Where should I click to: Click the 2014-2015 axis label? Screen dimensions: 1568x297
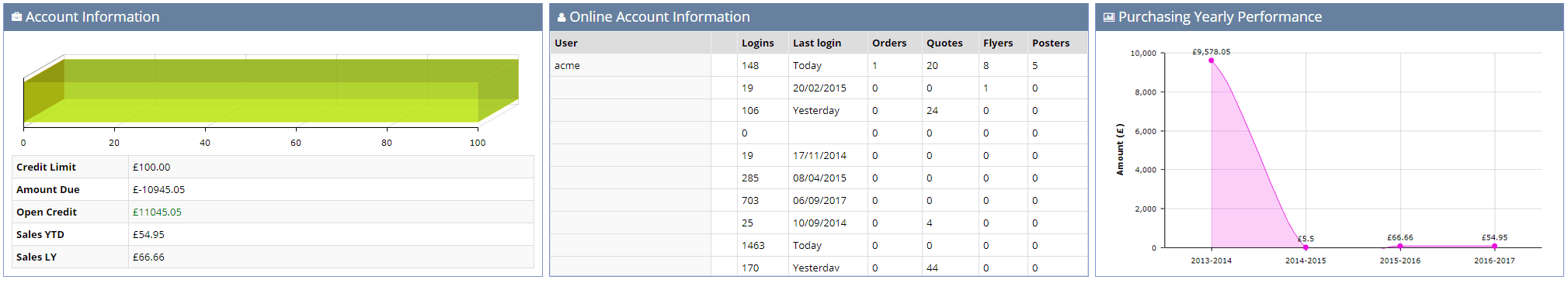coord(1306,261)
